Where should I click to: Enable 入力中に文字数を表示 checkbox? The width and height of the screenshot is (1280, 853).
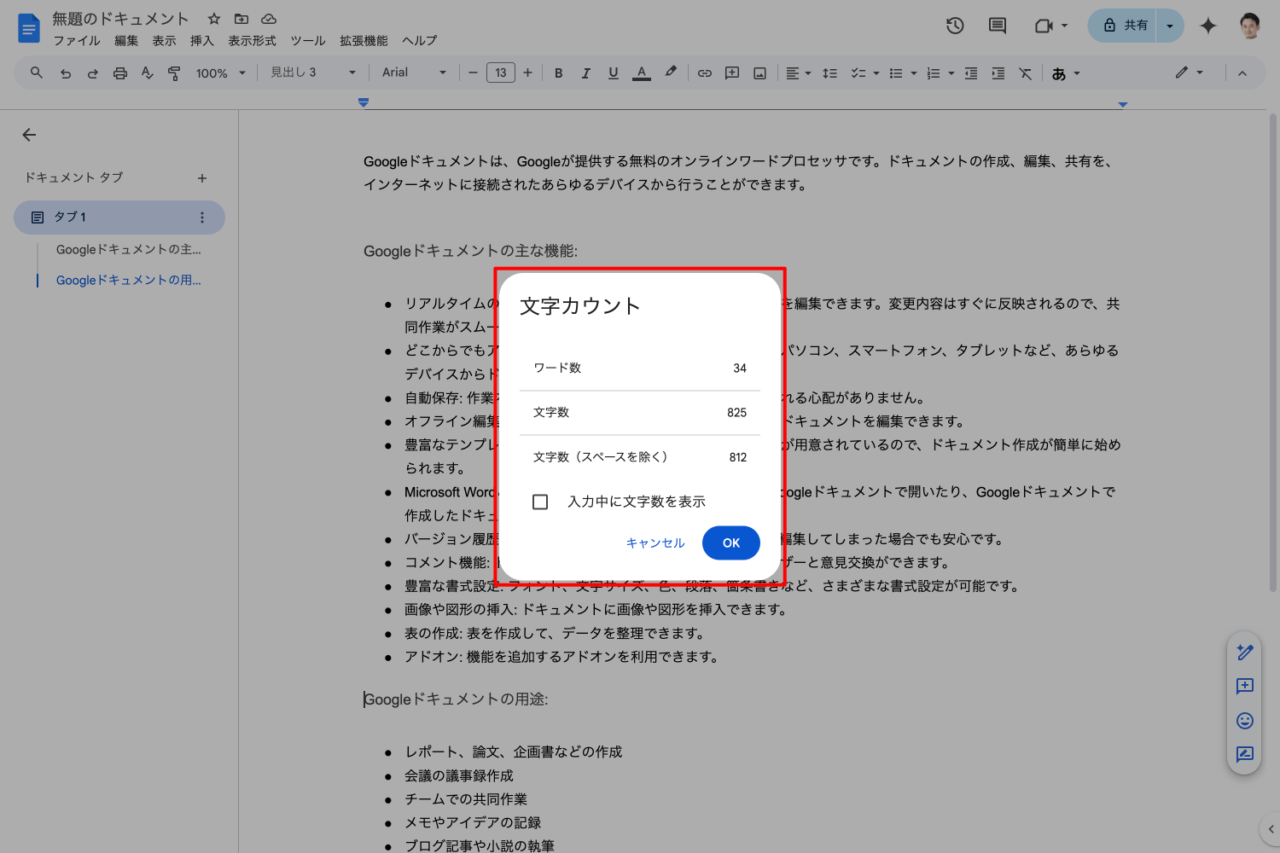point(540,502)
